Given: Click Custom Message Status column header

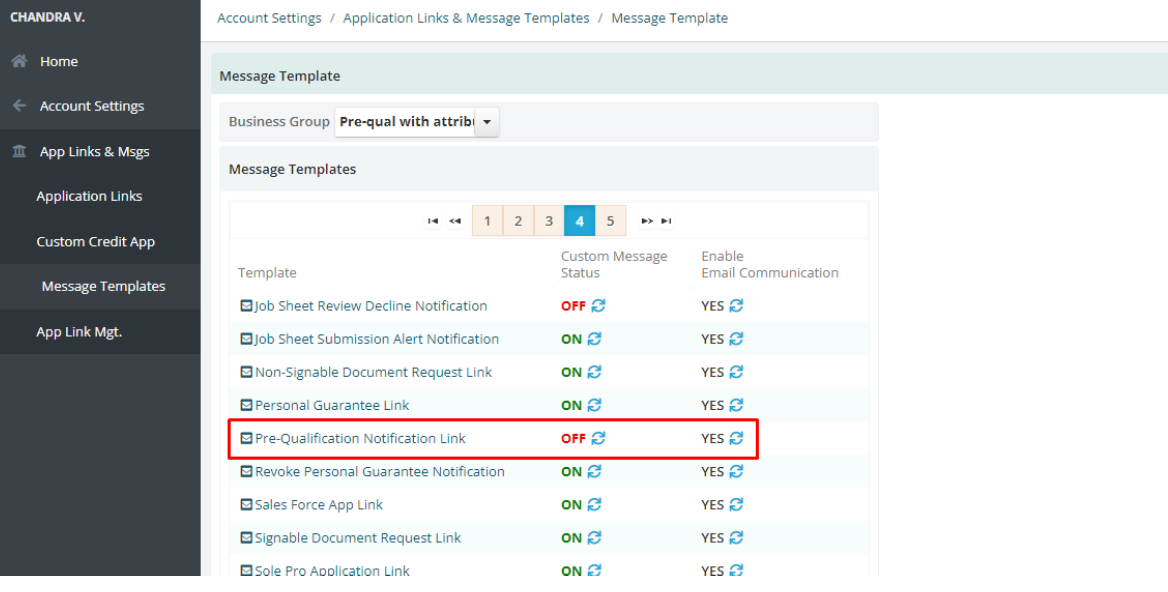Looking at the screenshot, I should [614, 264].
